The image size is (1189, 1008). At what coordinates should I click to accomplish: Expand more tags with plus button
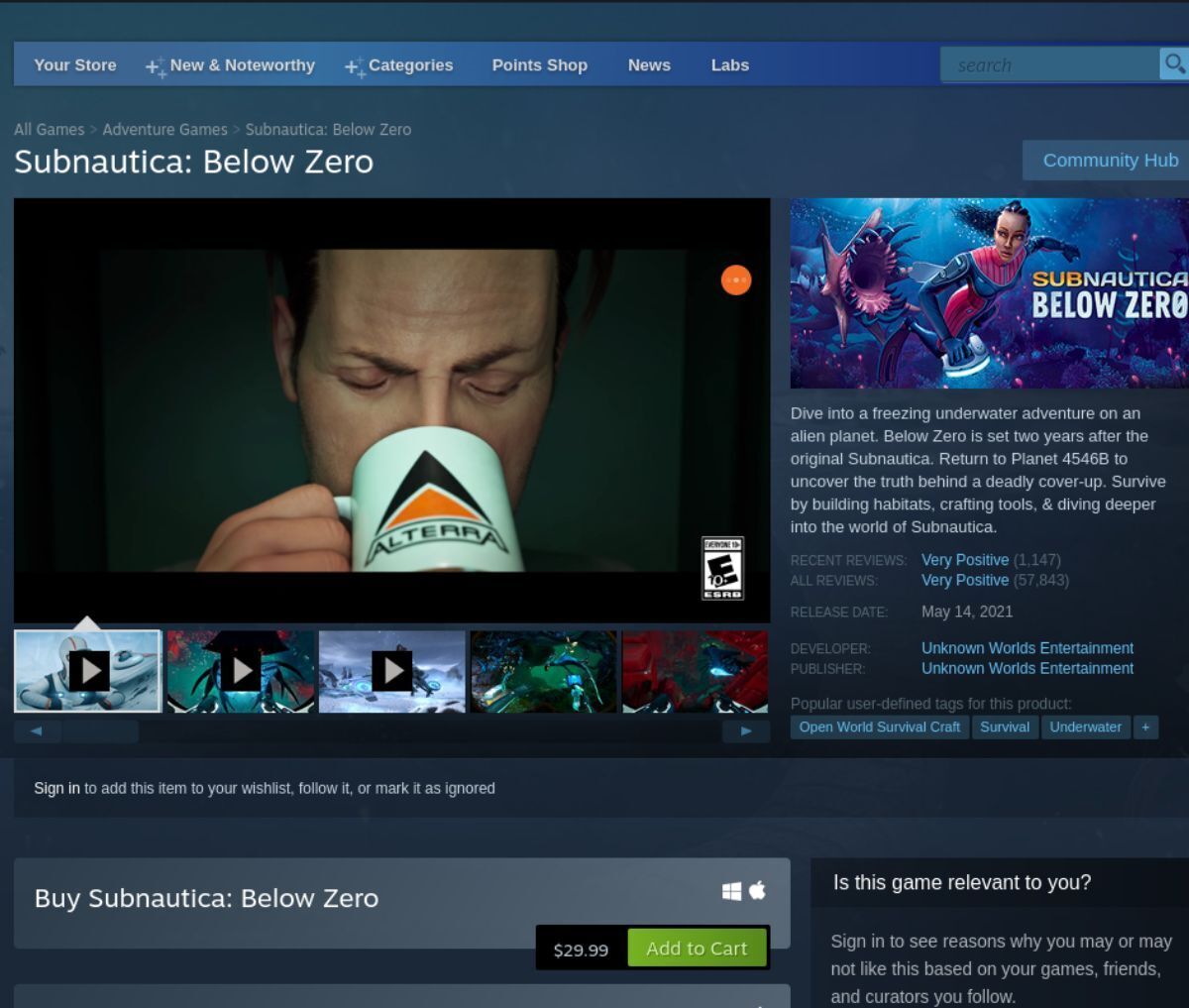[x=1145, y=728]
